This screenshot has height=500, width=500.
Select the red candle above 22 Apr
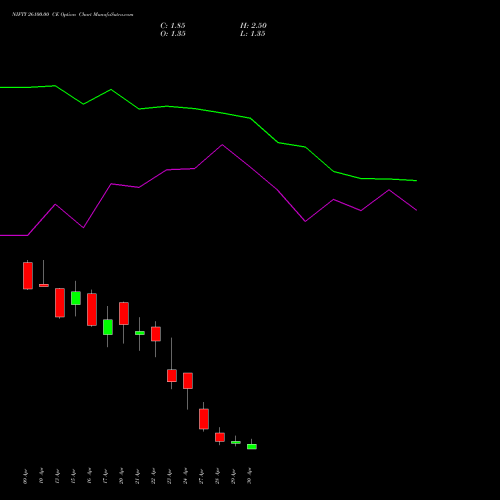pos(156,334)
